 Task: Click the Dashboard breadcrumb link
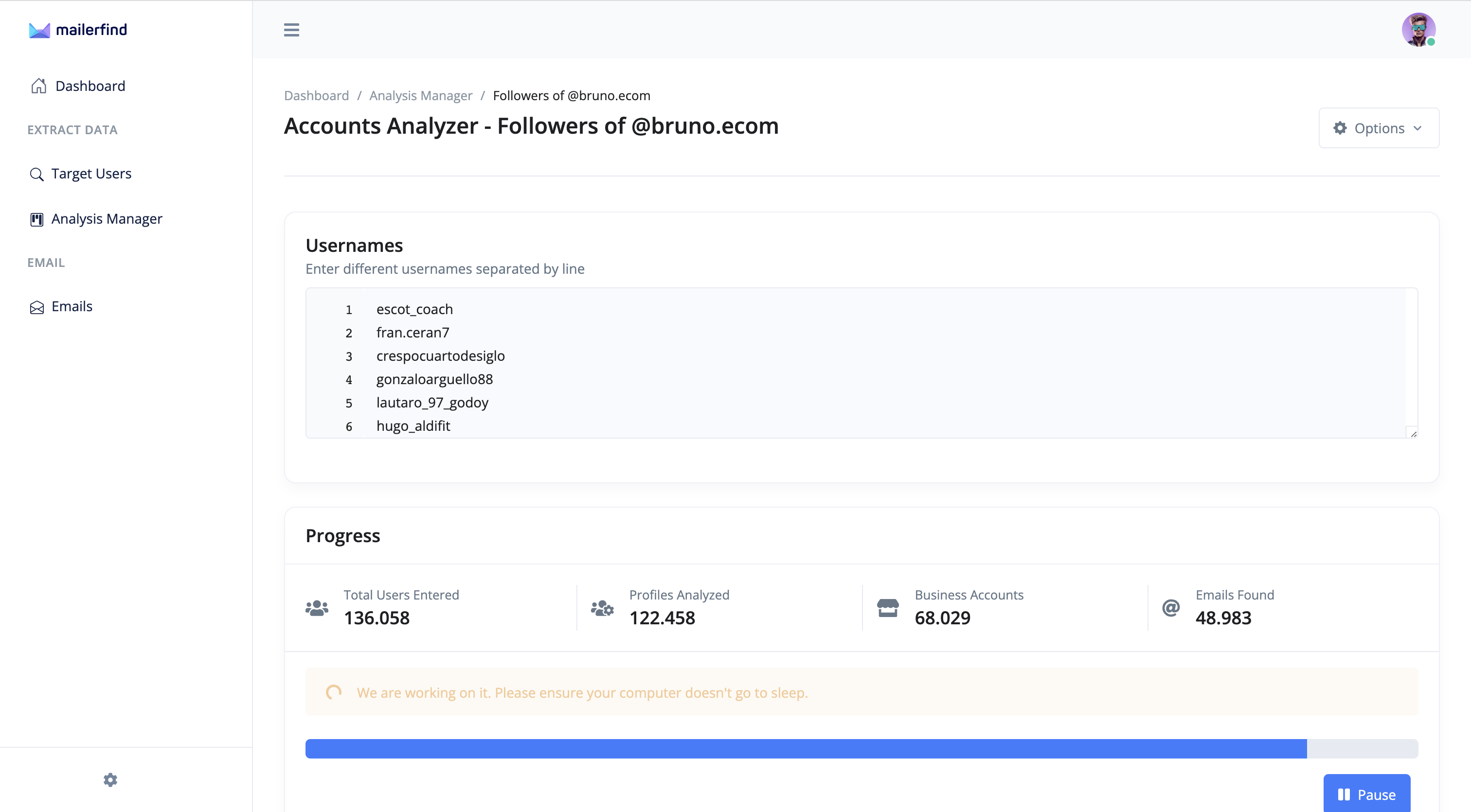coord(316,95)
